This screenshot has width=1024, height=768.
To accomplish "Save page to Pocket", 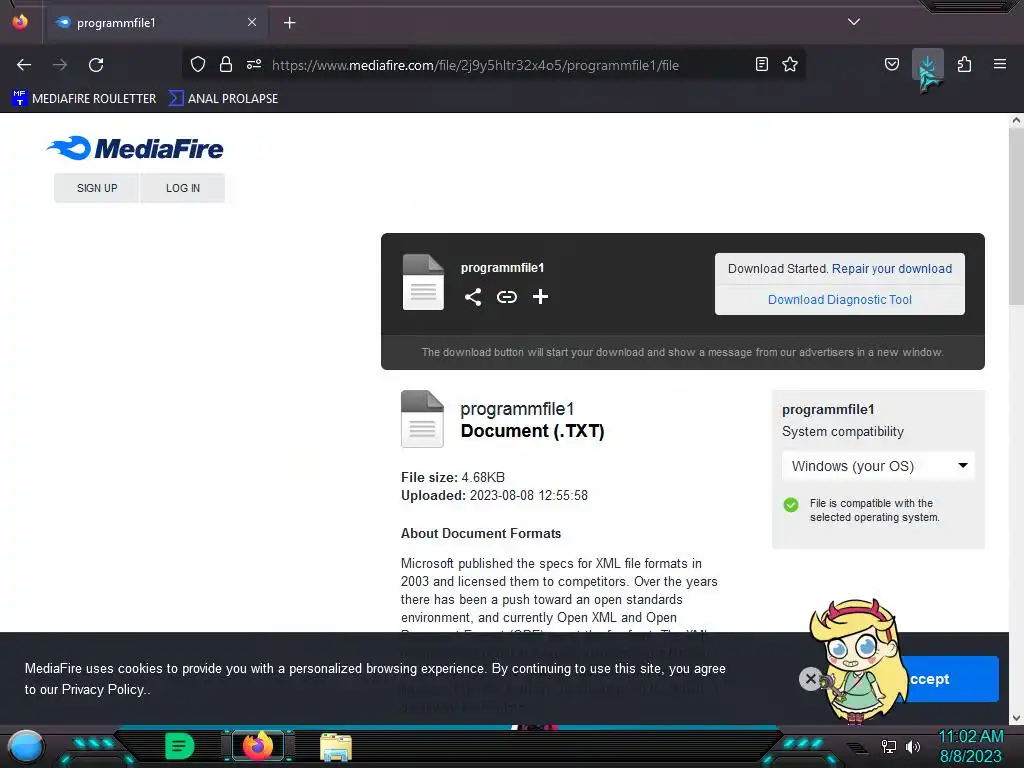I will tap(891, 64).
